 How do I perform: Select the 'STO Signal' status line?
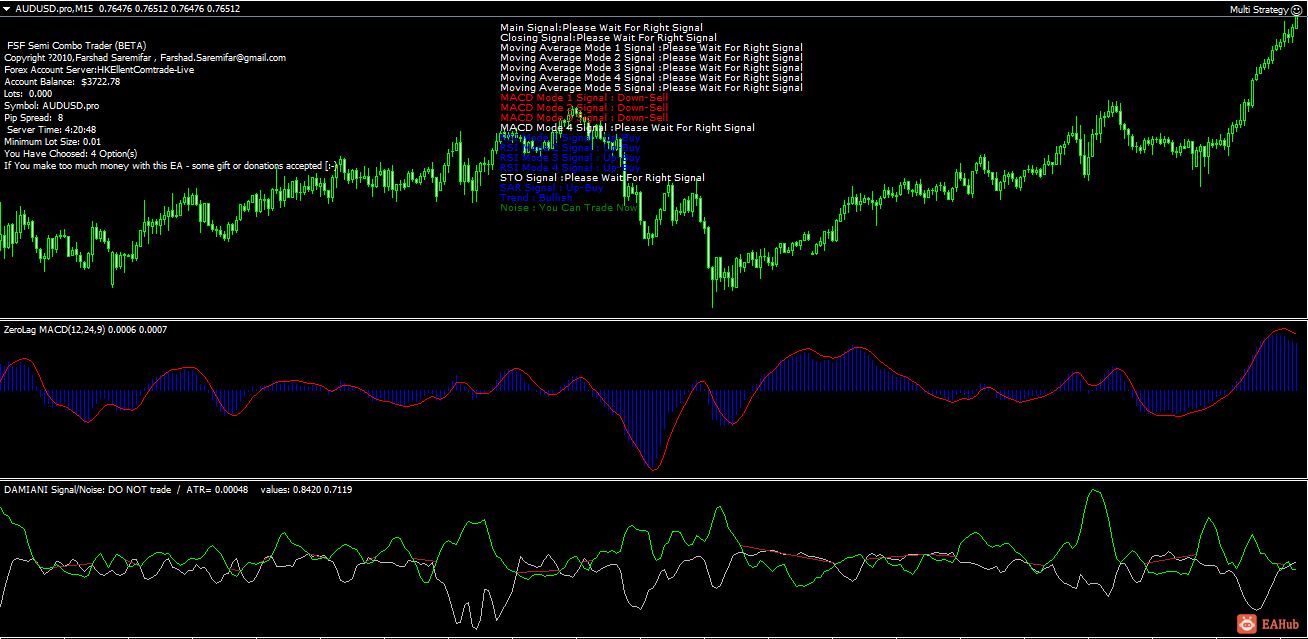point(602,178)
